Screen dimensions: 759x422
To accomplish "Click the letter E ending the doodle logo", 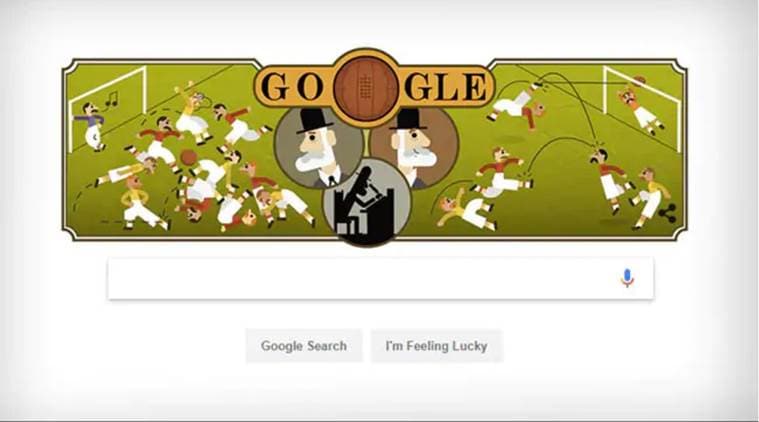I will coord(475,88).
